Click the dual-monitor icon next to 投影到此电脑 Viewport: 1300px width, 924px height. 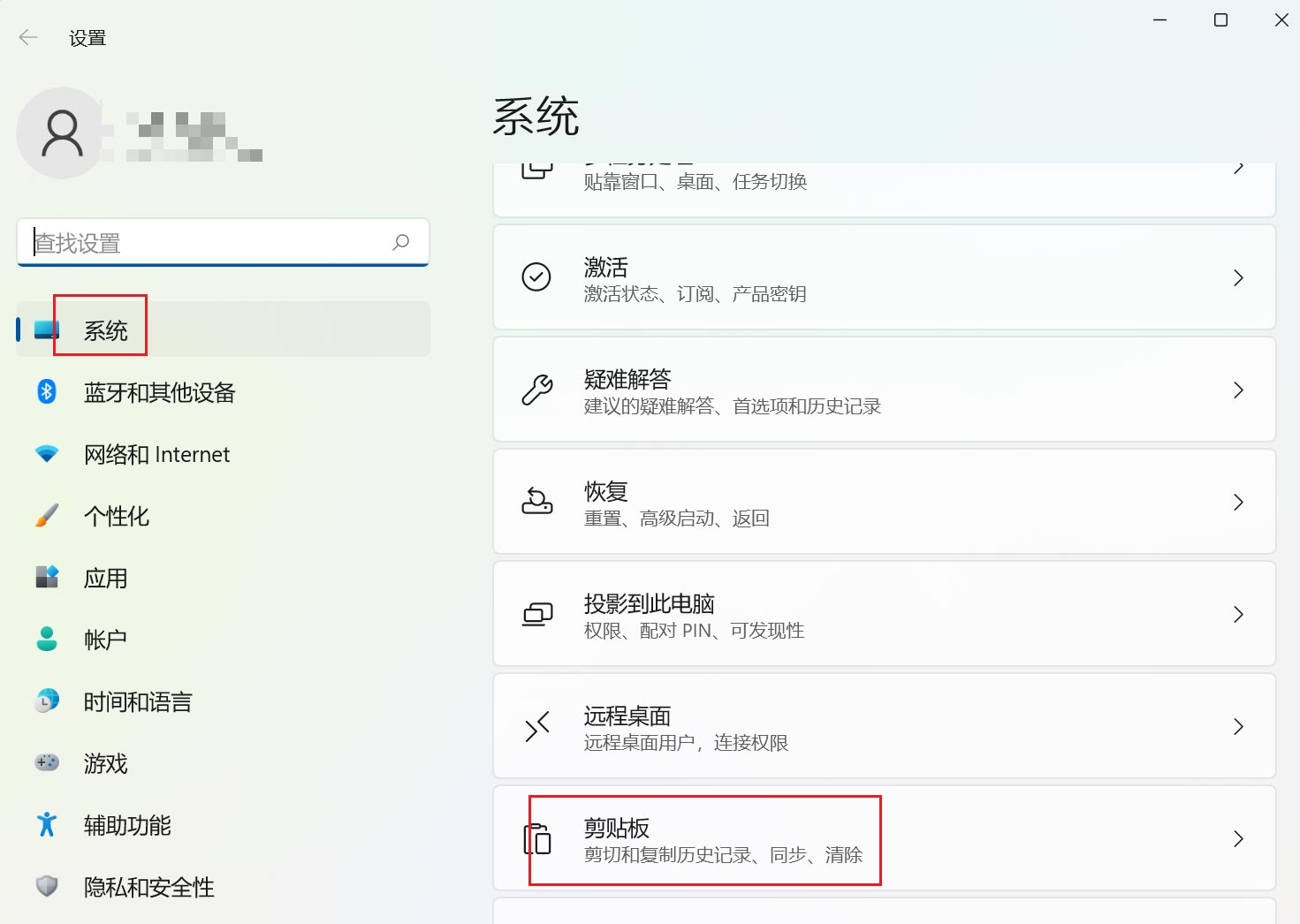(x=536, y=614)
